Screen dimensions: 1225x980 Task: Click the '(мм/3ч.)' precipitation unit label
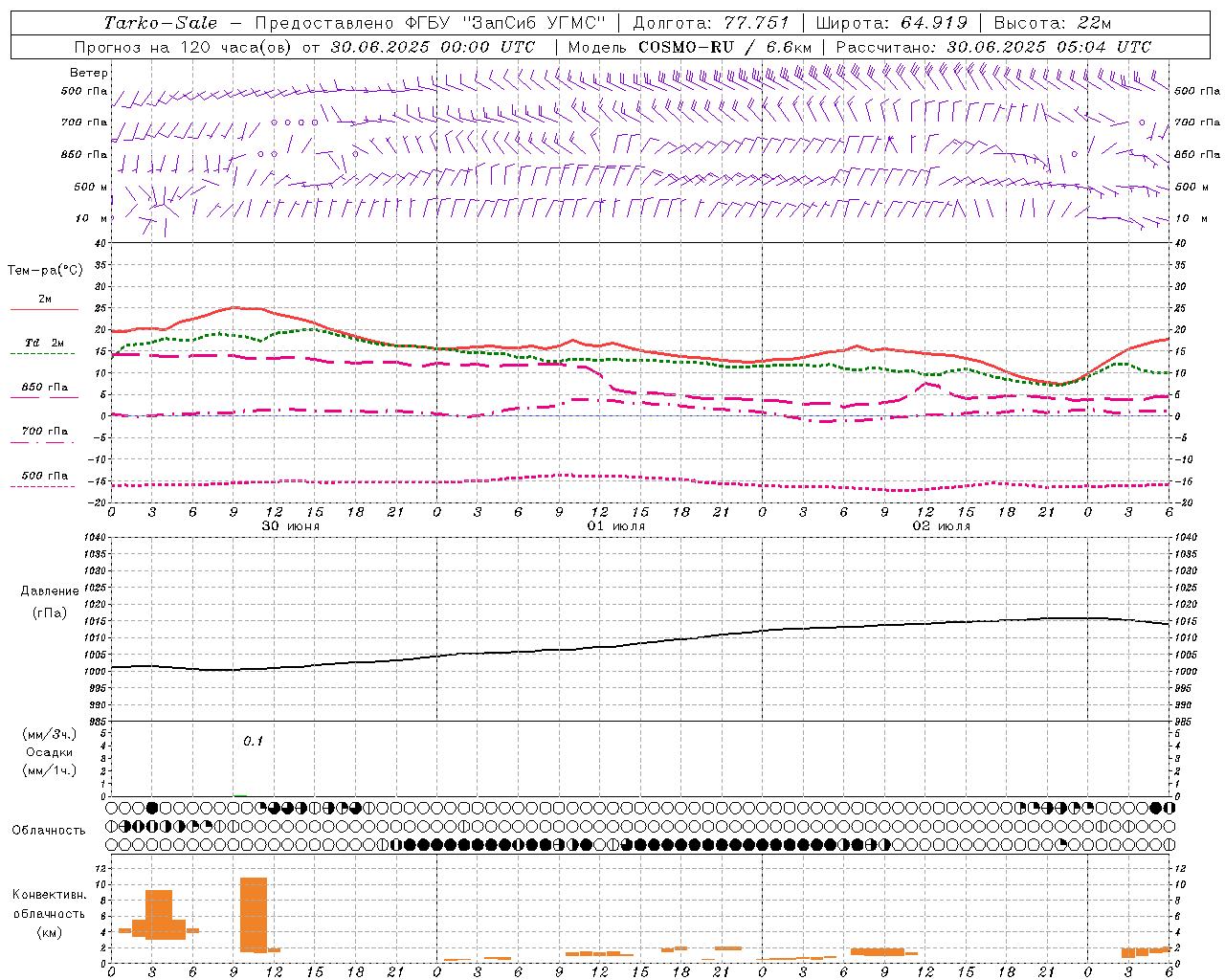(x=50, y=734)
